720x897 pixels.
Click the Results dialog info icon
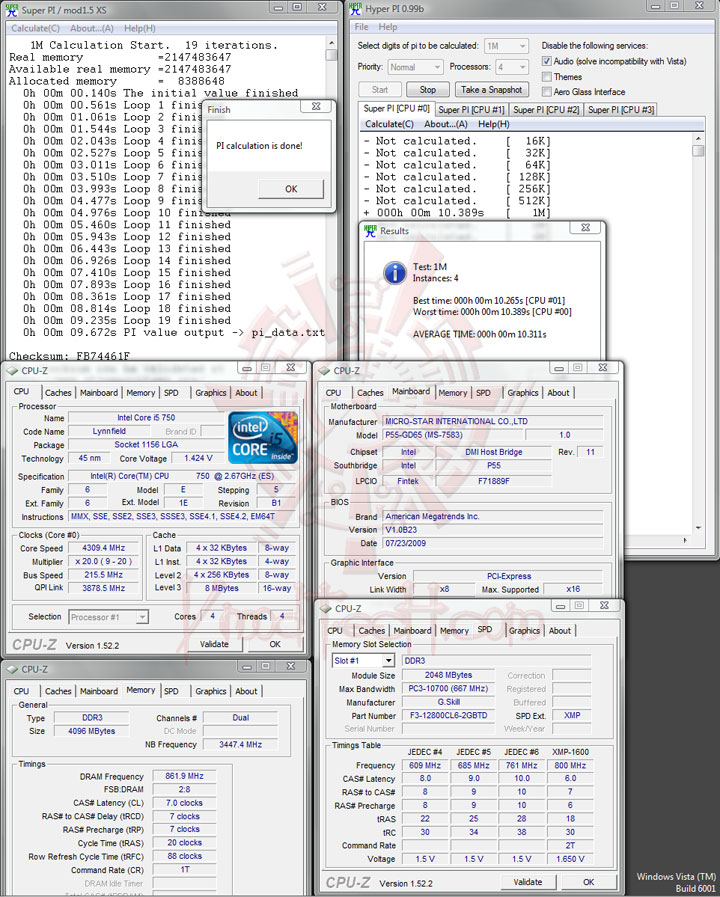click(395, 273)
